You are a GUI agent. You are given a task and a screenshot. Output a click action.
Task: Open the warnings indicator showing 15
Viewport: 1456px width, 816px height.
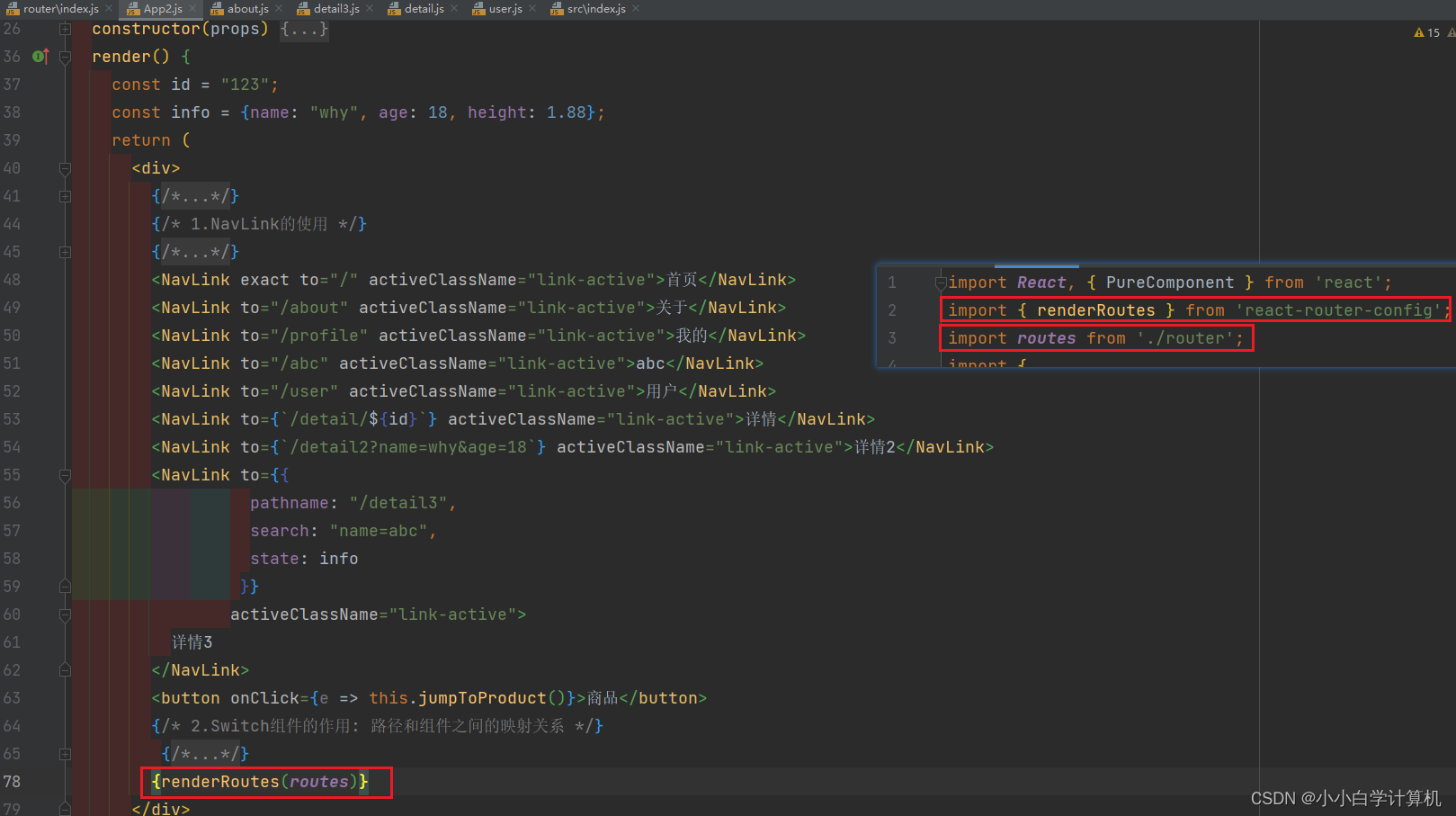(1426, 32)
